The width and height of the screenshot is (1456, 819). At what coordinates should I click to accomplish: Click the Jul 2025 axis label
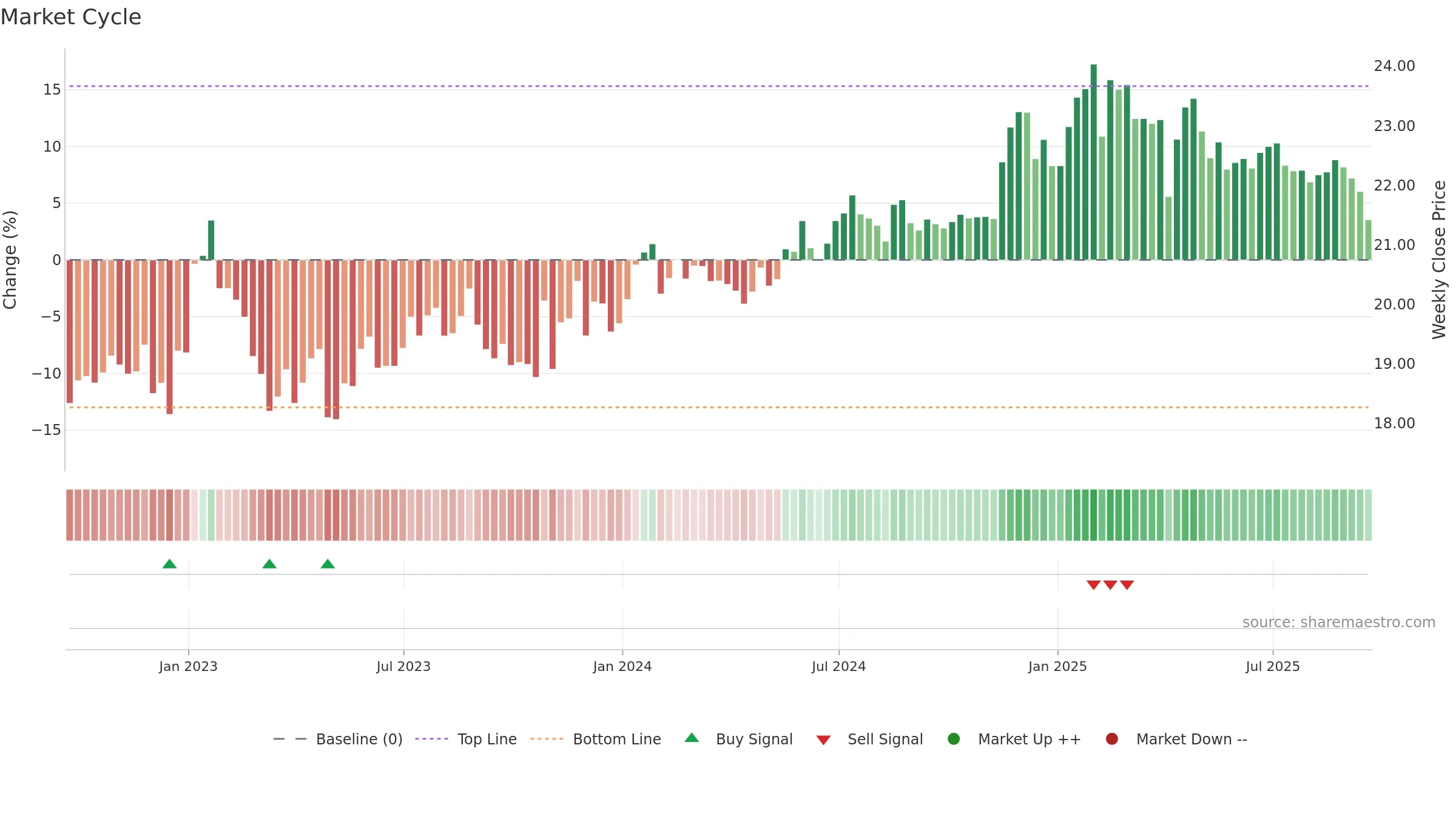1273,667
